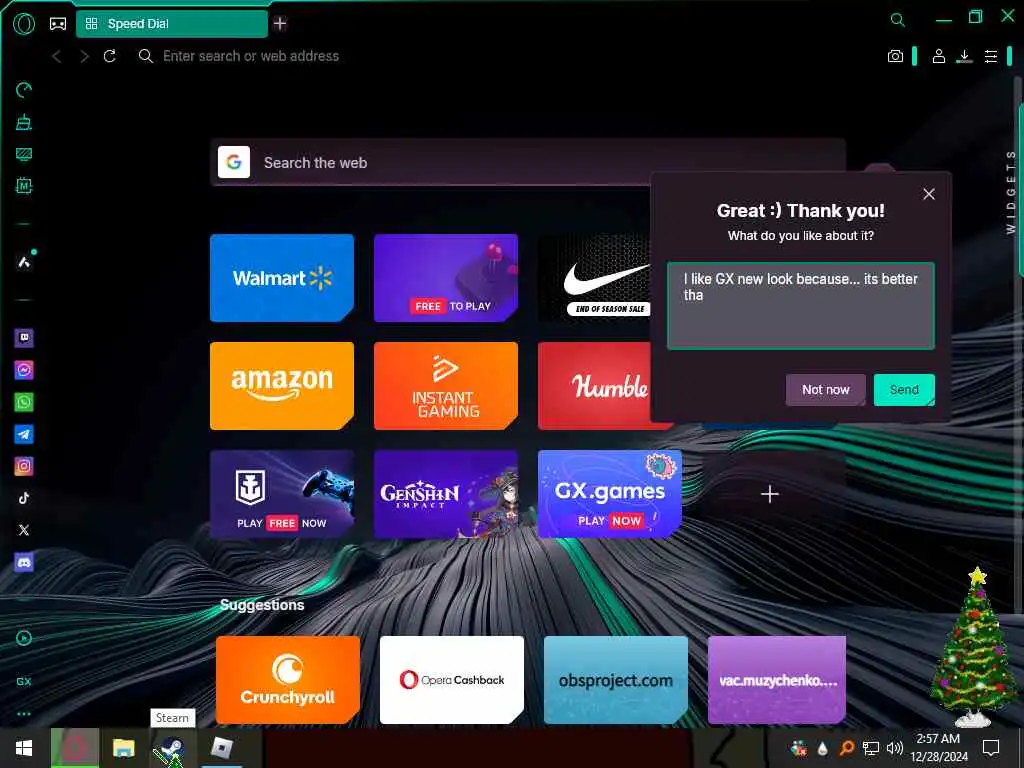The width and height of the screenshot is (1024, 768).
Task: Open Telegram in sidebar
Action: (x=24, y=434)
